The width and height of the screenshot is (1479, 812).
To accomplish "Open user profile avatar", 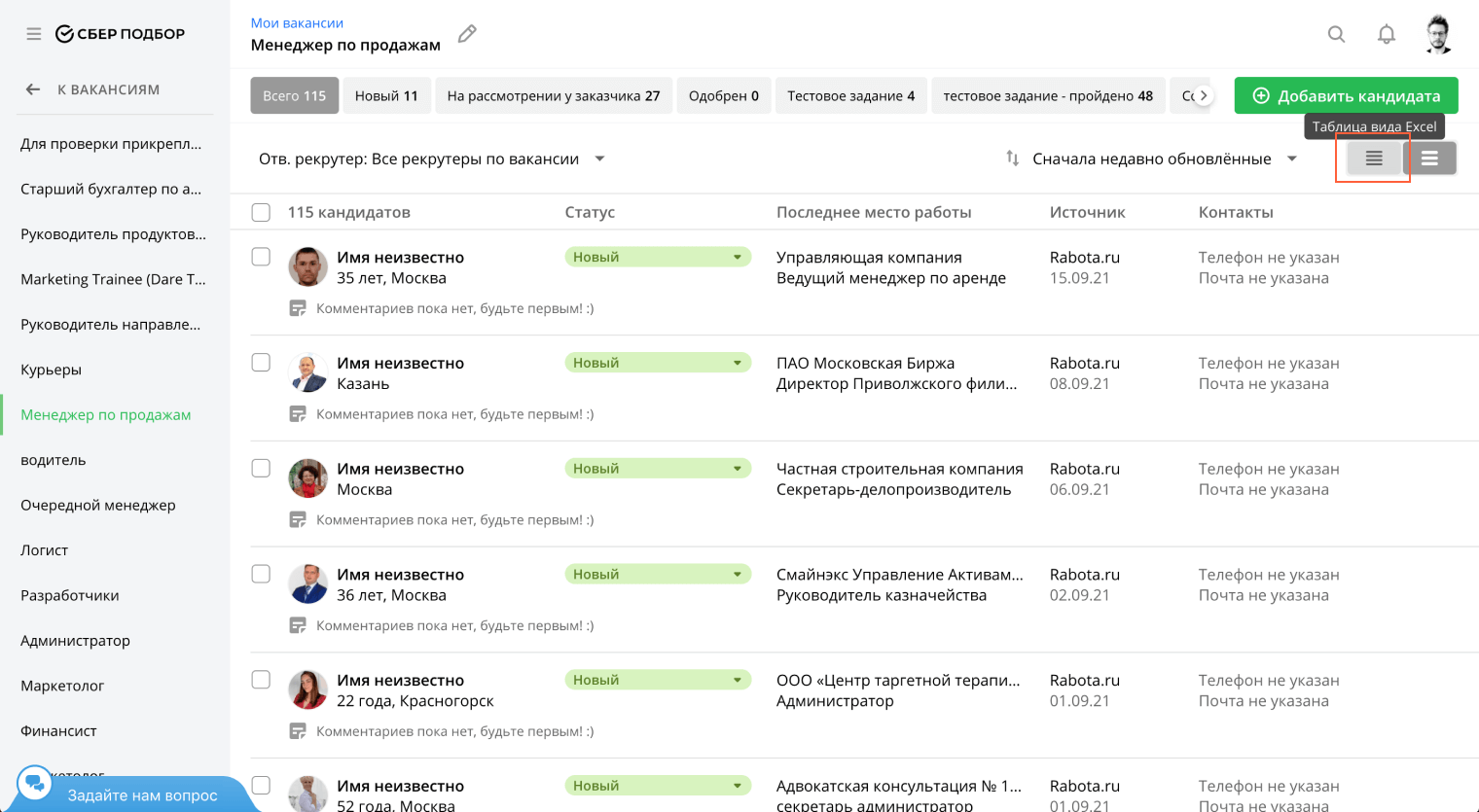I will (x=1438, y=35).
